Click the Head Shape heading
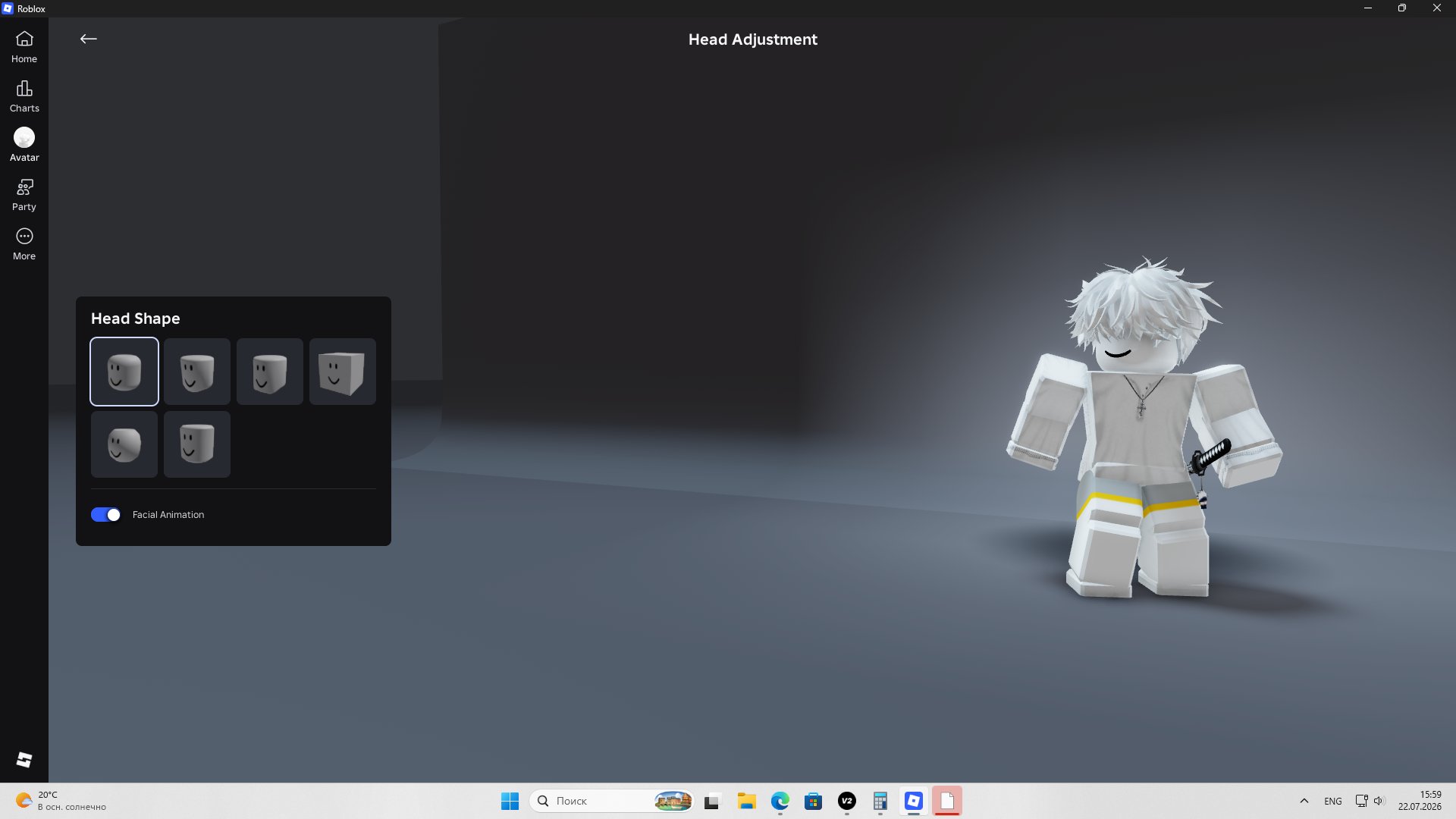The image size is (1456, 819). (x=136, y=318)
